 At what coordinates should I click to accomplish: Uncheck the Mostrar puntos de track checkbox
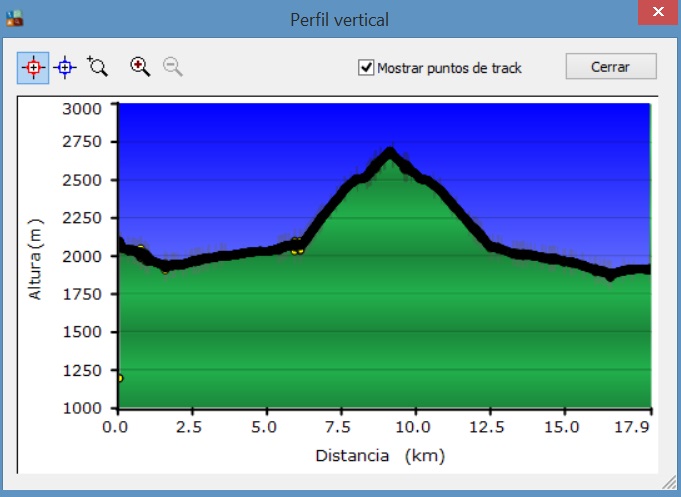[367, 68]
